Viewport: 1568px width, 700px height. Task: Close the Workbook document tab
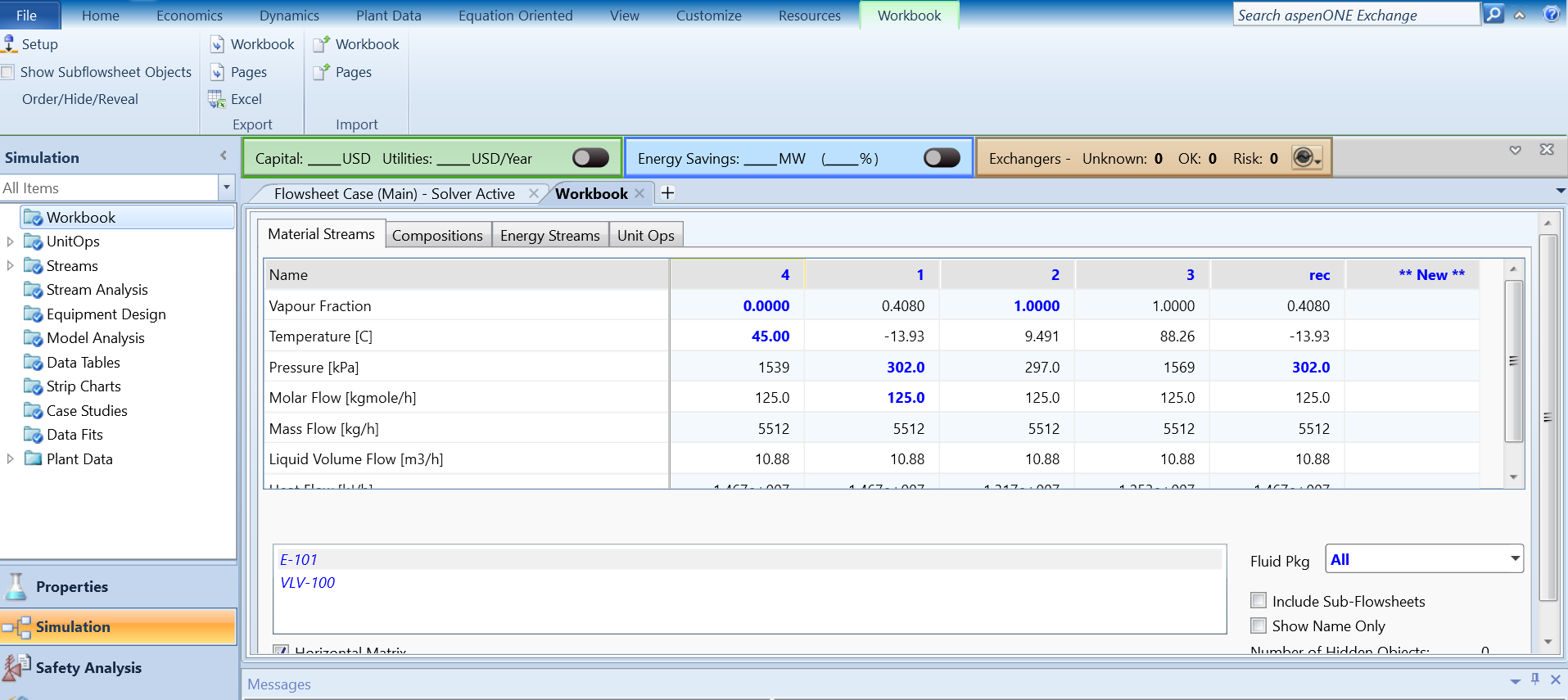(640, 193)
